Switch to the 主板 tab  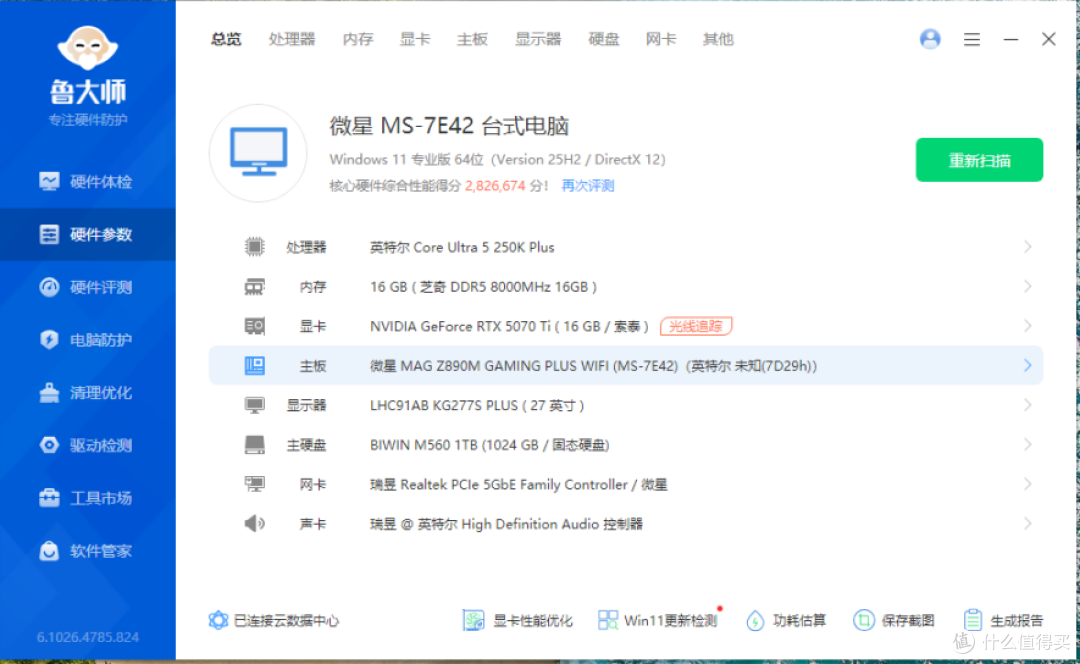472,39
